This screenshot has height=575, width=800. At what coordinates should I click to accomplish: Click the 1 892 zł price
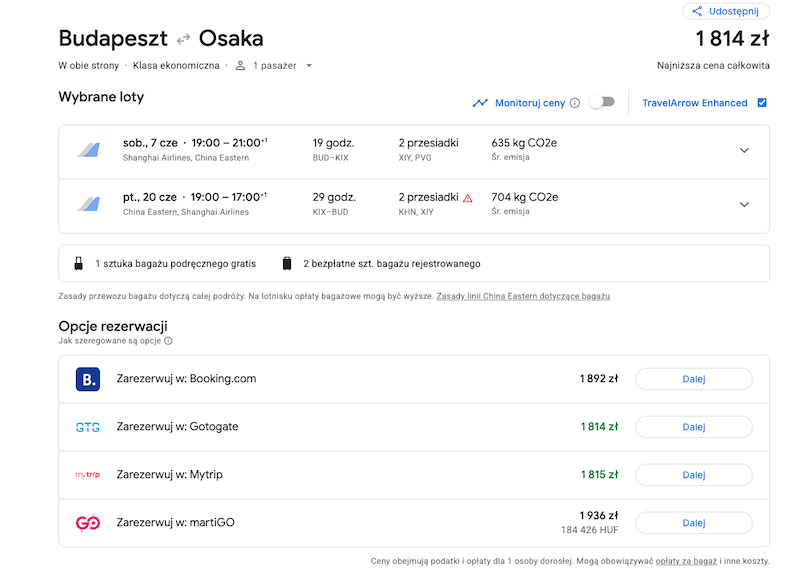coord(599,379)
